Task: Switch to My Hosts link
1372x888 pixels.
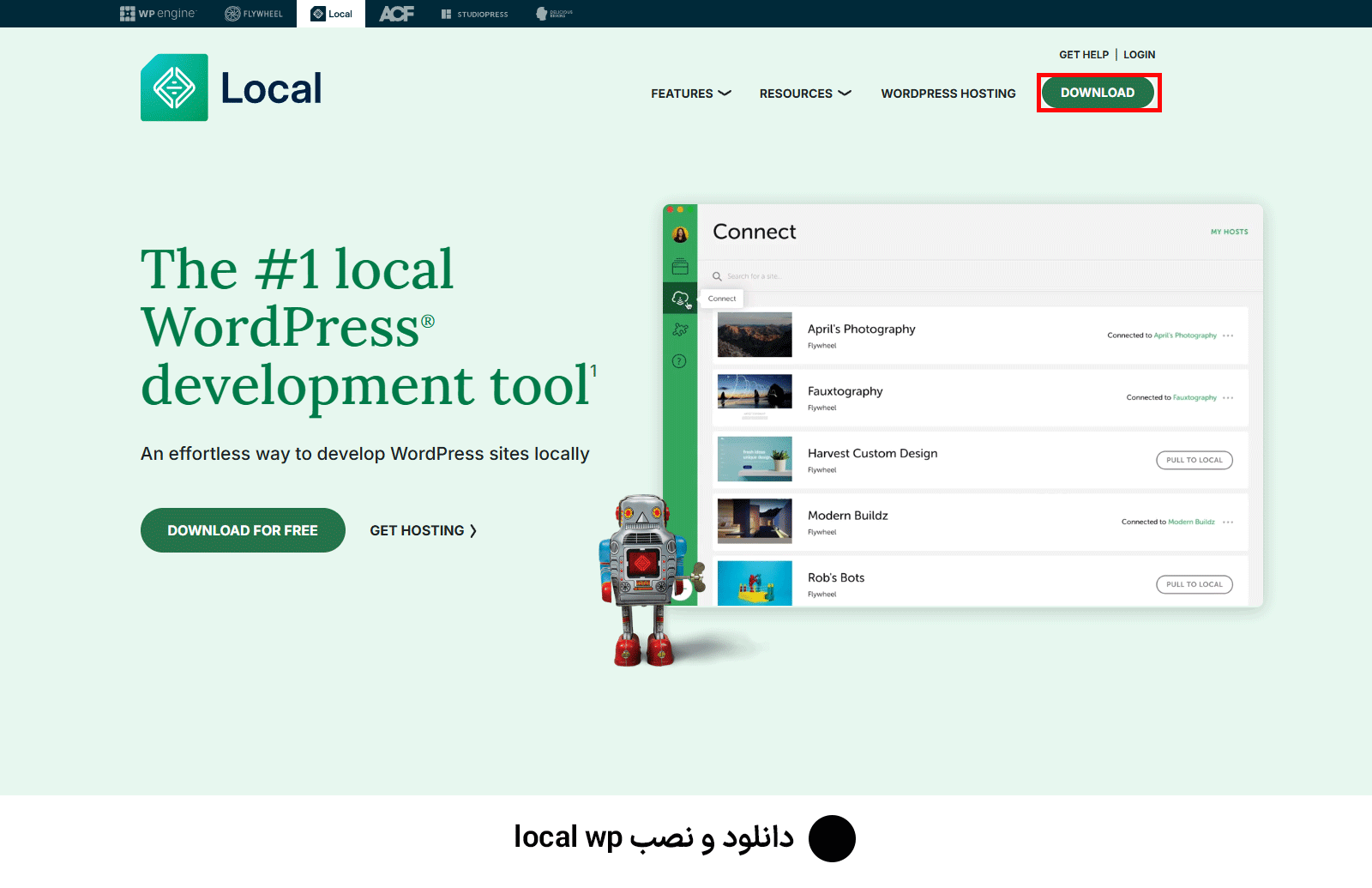Action: 1229,232
